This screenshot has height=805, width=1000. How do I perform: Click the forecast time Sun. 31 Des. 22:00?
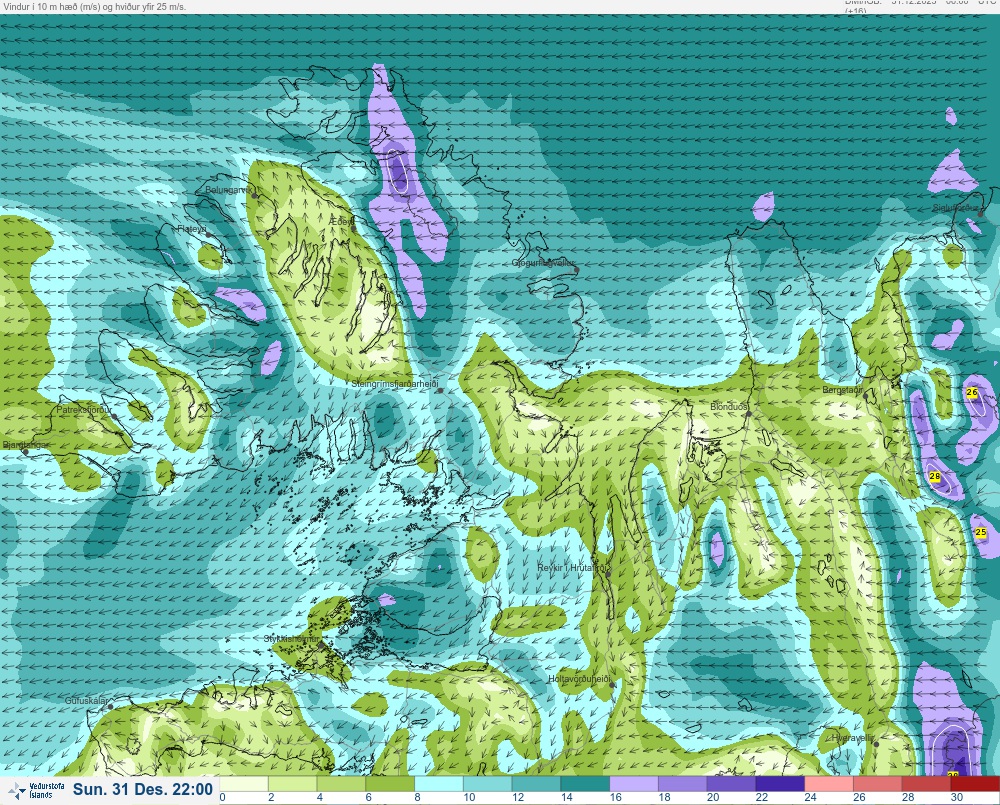point(143,789)
